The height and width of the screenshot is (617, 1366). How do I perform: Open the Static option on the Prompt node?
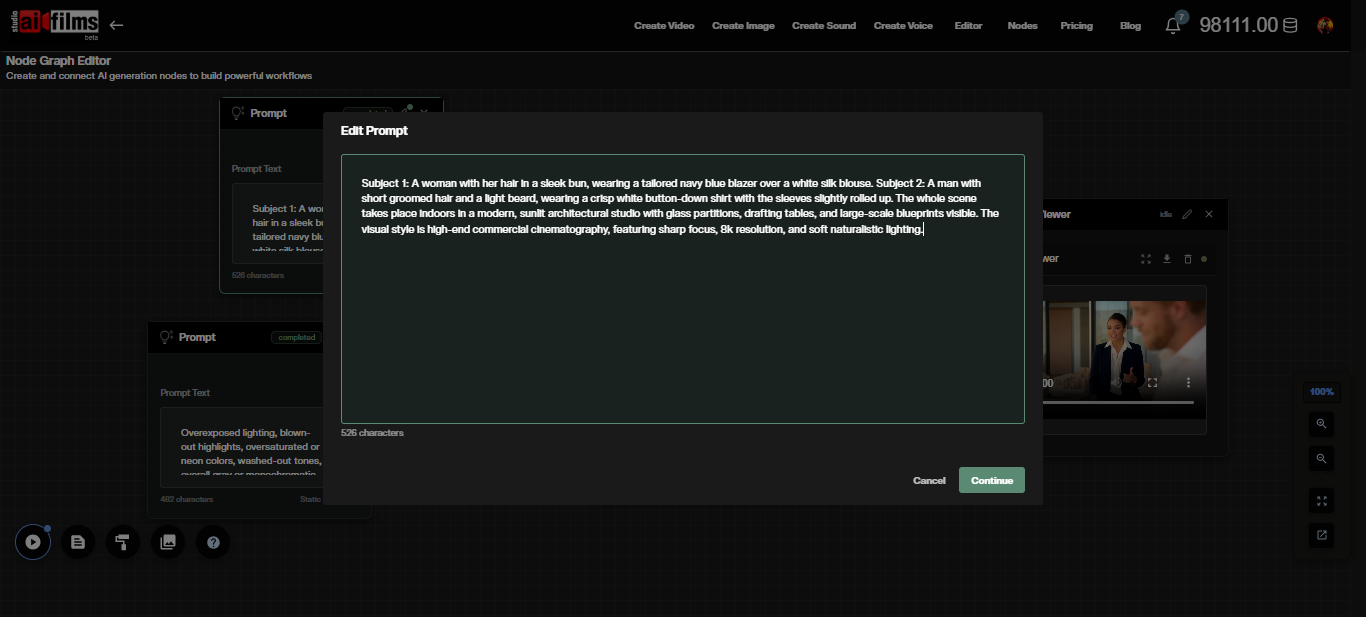tap(310, 498)
